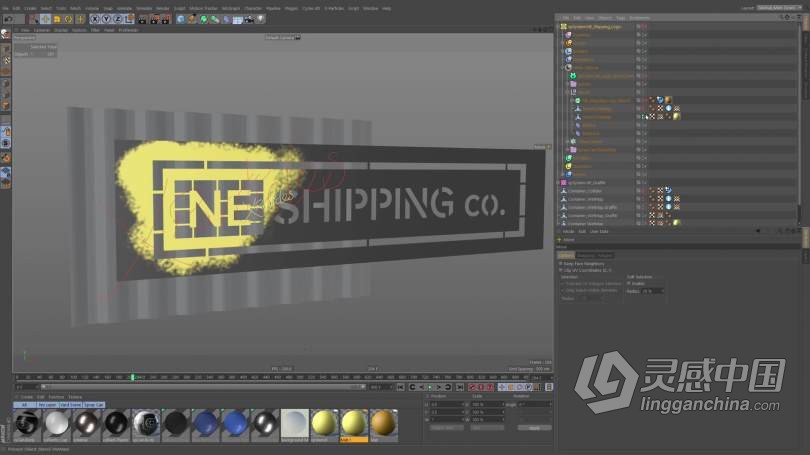Open the Window menu
Image resolution: width=810 pixels, height=455 pixels.
coord(370,8)
